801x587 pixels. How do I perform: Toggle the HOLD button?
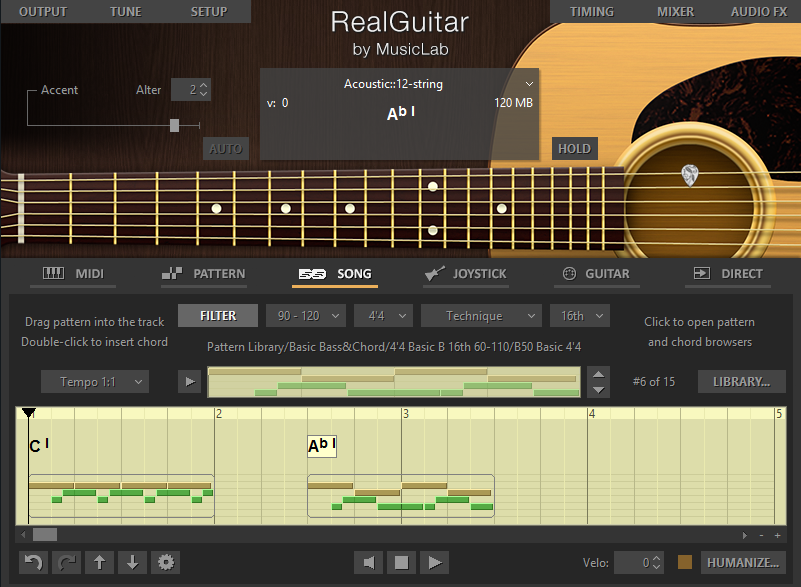point(574,149)
